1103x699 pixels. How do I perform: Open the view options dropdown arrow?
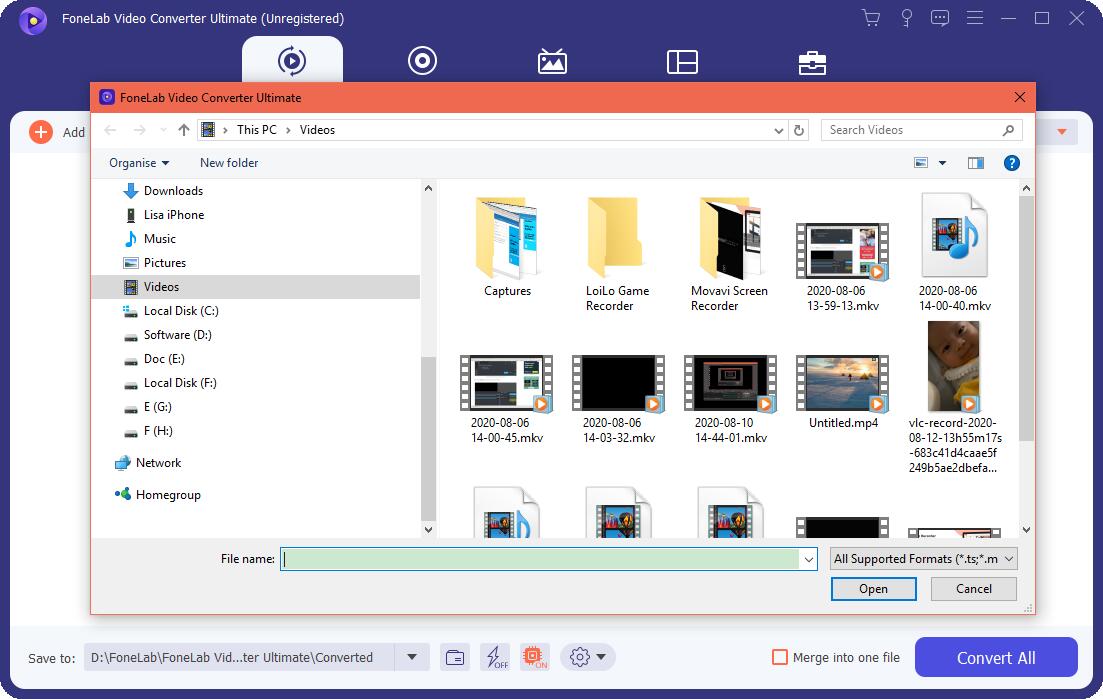coord(943,163)
